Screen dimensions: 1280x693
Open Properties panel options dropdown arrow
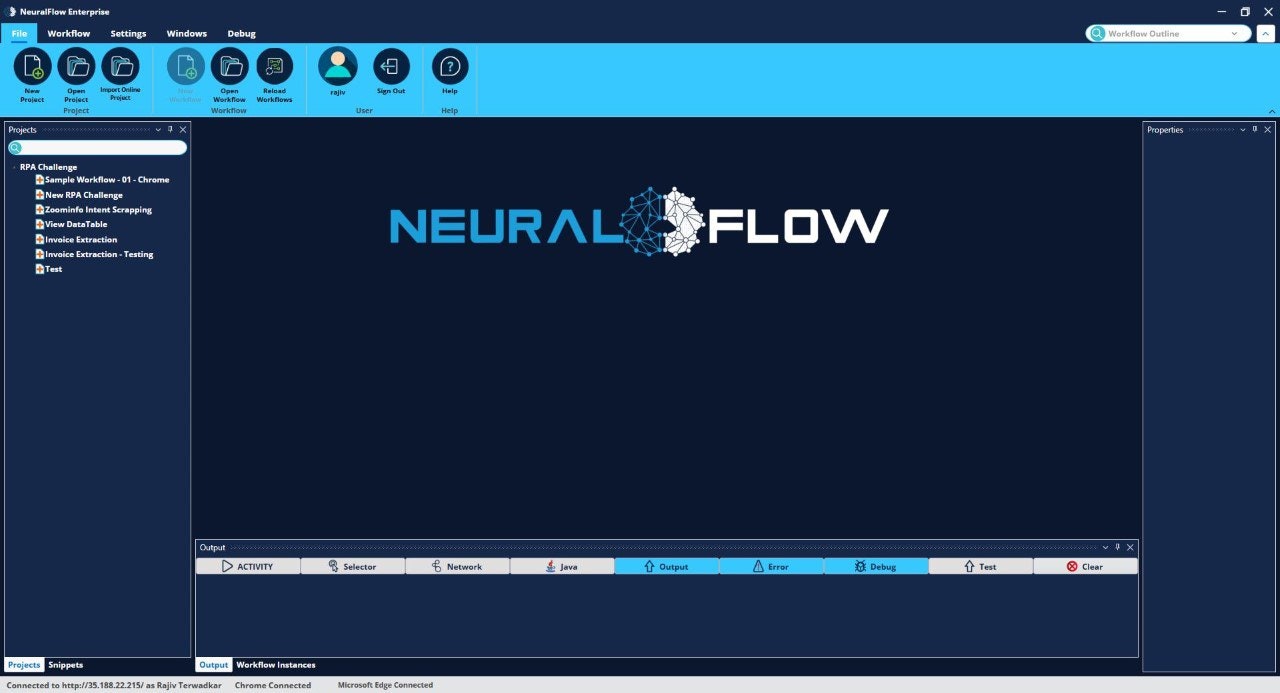coord(1243,129)
